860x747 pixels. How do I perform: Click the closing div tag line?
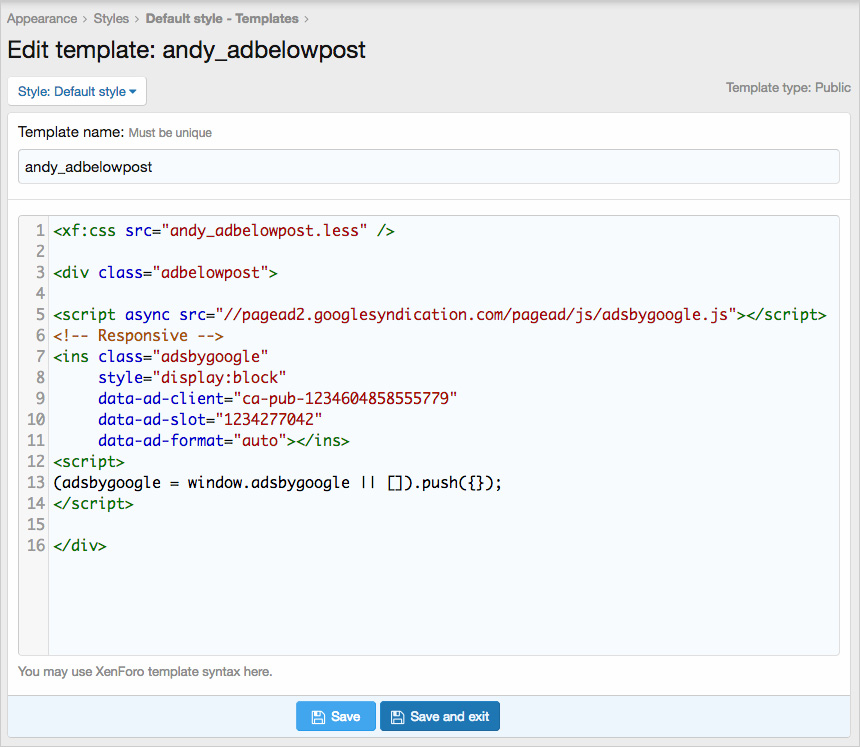[x=80, y=546]
